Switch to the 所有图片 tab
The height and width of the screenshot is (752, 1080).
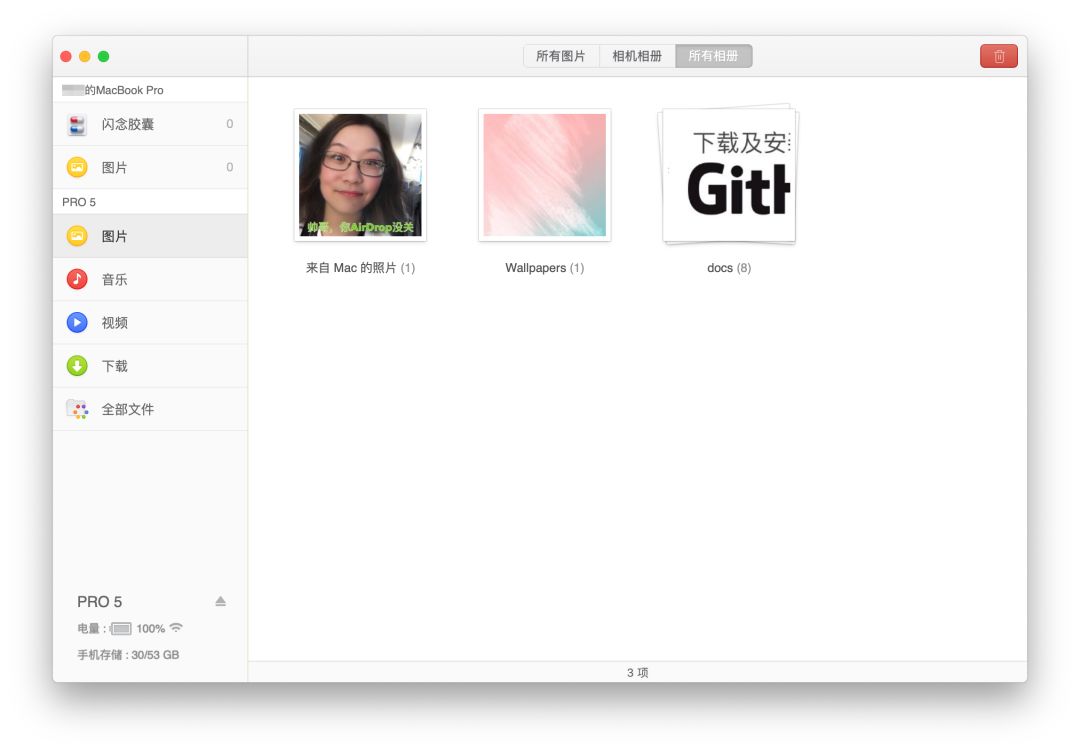(559, 56)
